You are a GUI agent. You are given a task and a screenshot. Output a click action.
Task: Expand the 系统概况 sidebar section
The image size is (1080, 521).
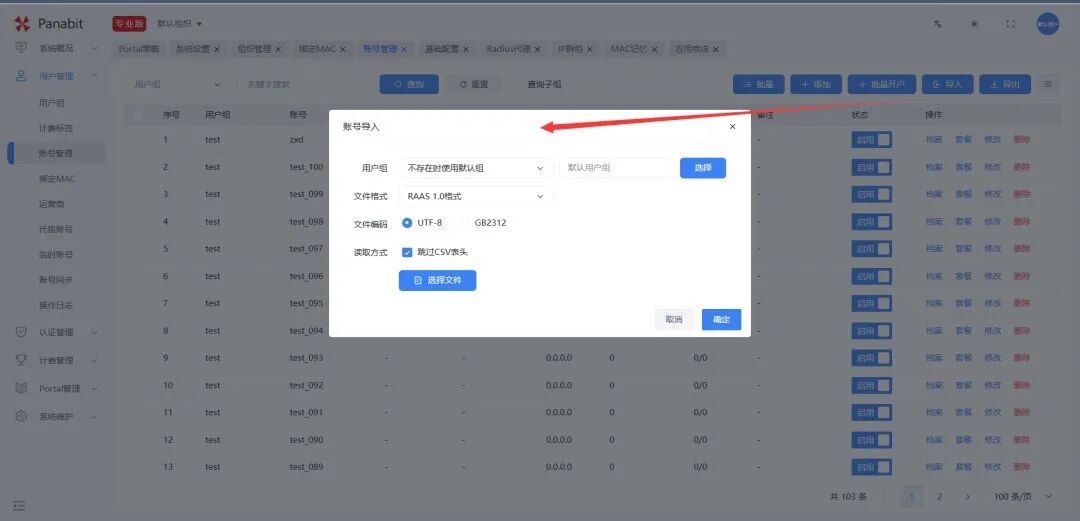tap(94, 49)
